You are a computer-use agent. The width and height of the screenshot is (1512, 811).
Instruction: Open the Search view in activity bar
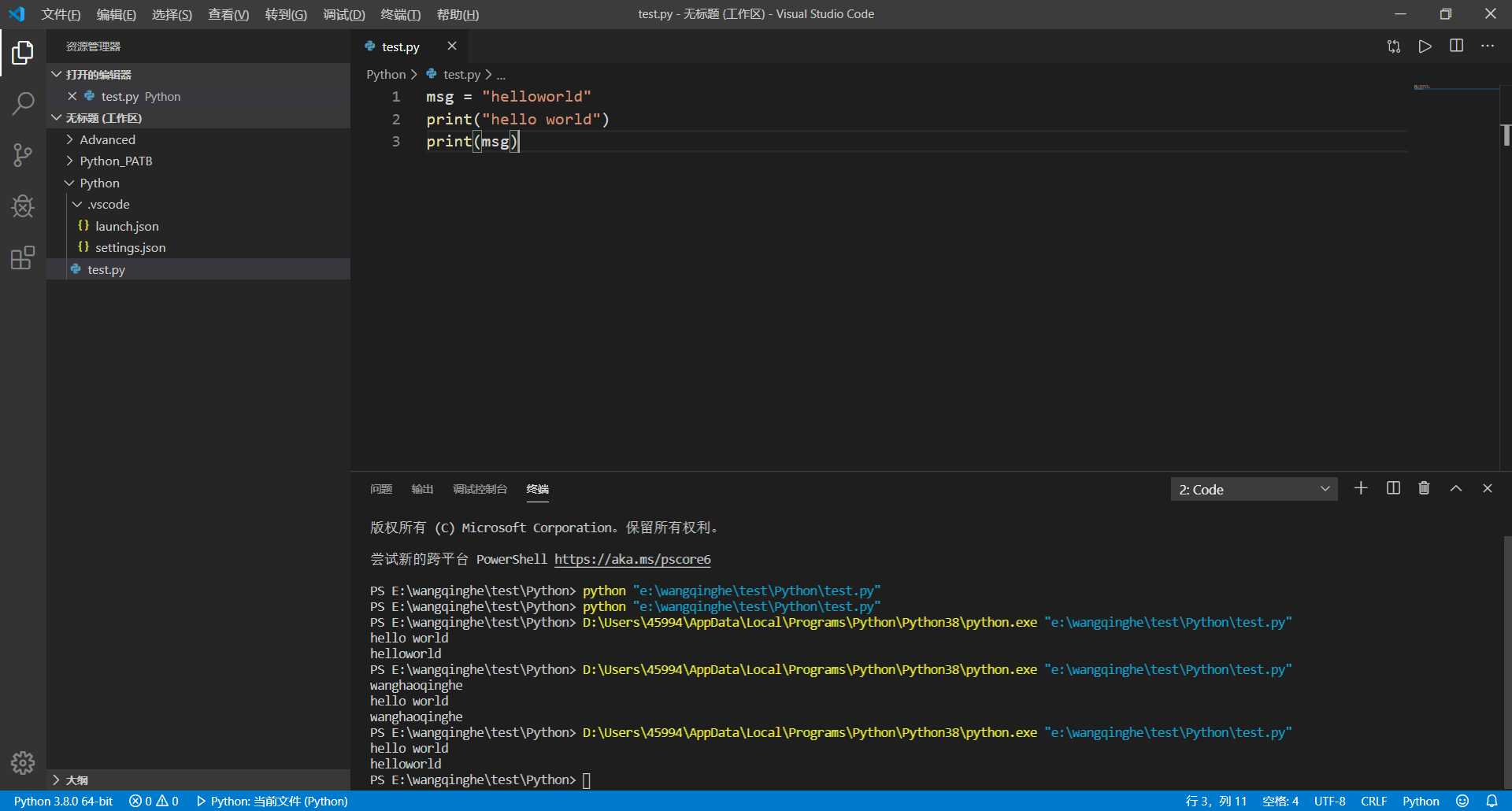(x=23, y=103)
